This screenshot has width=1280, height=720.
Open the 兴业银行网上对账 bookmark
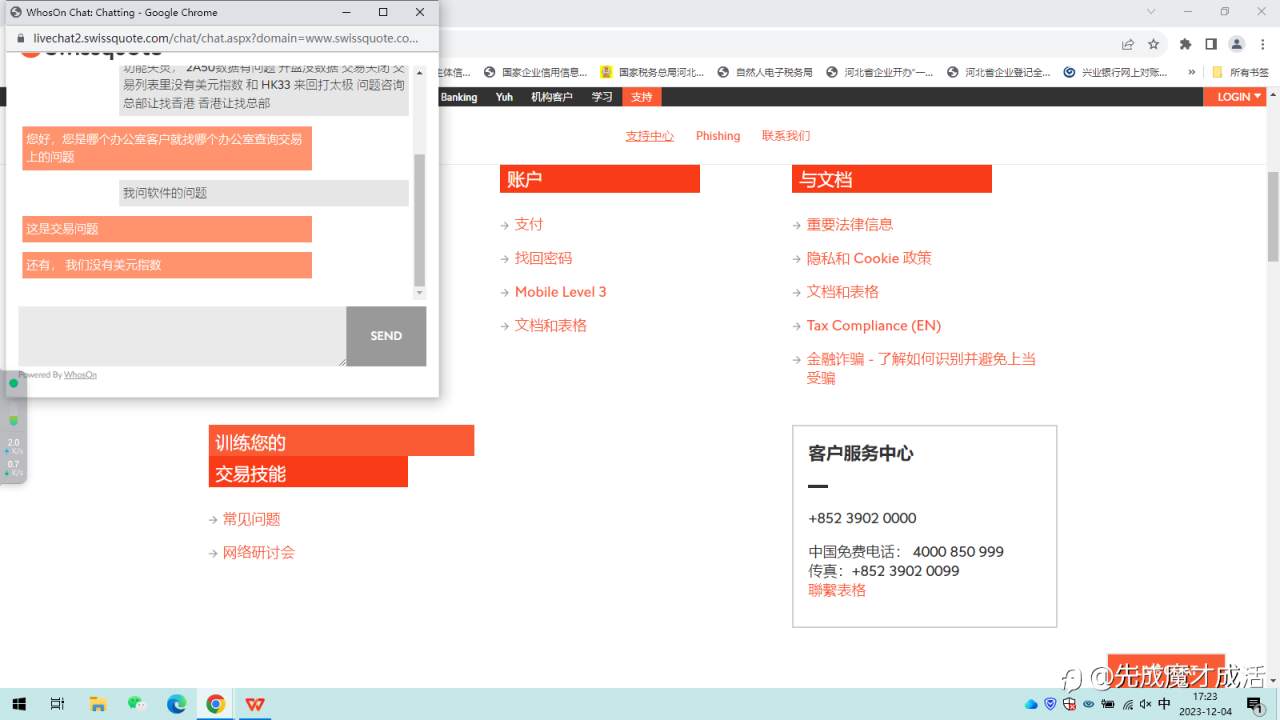pos(1115,72)
